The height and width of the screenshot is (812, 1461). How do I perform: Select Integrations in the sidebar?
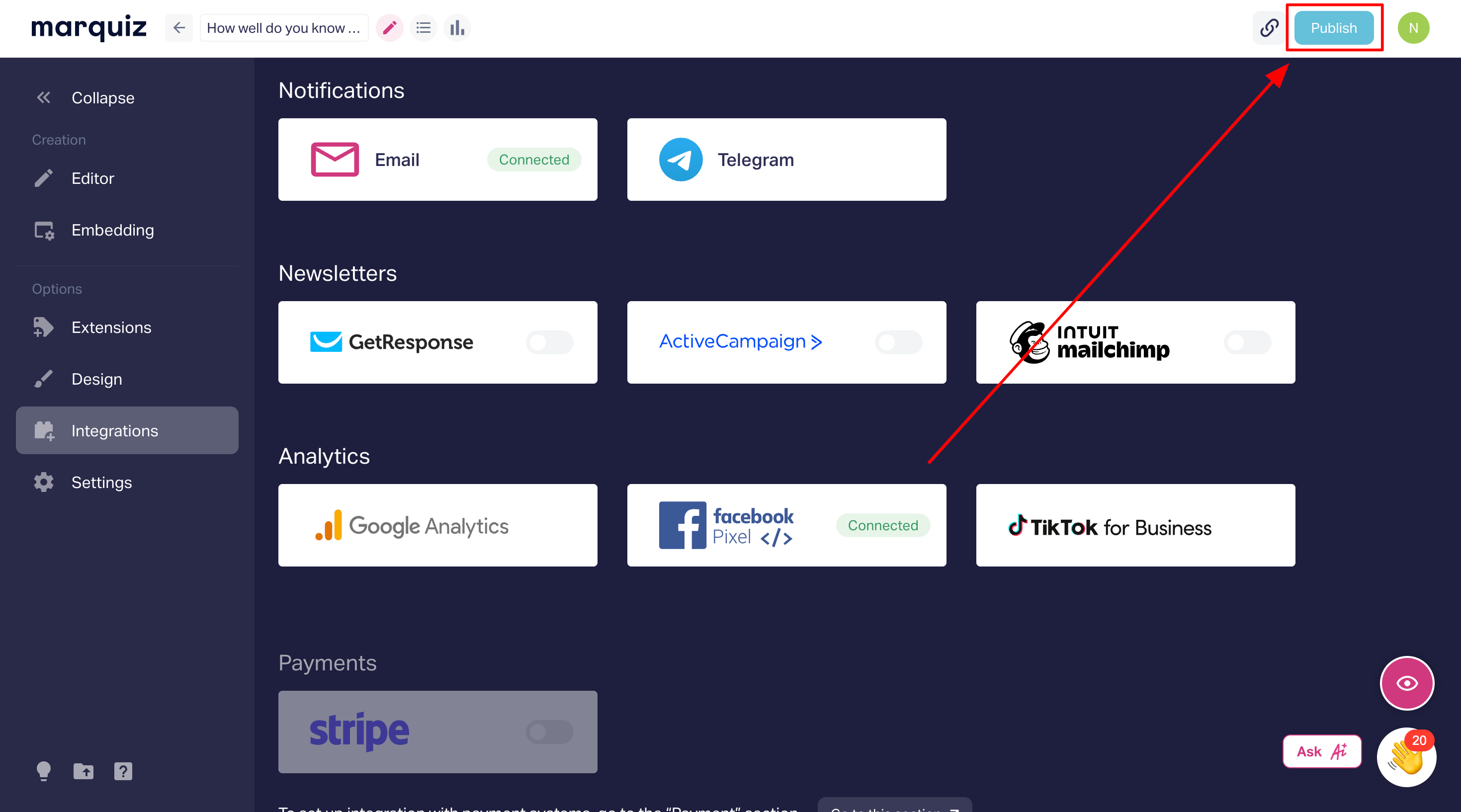point(127,430)
